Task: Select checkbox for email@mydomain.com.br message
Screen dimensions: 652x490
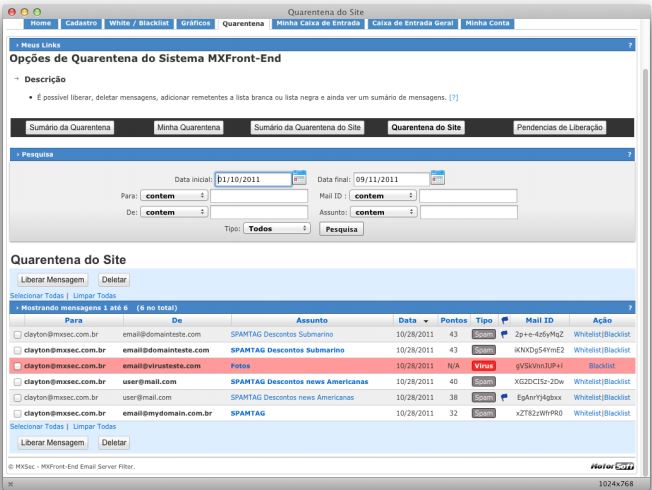Action: point(17,412)
